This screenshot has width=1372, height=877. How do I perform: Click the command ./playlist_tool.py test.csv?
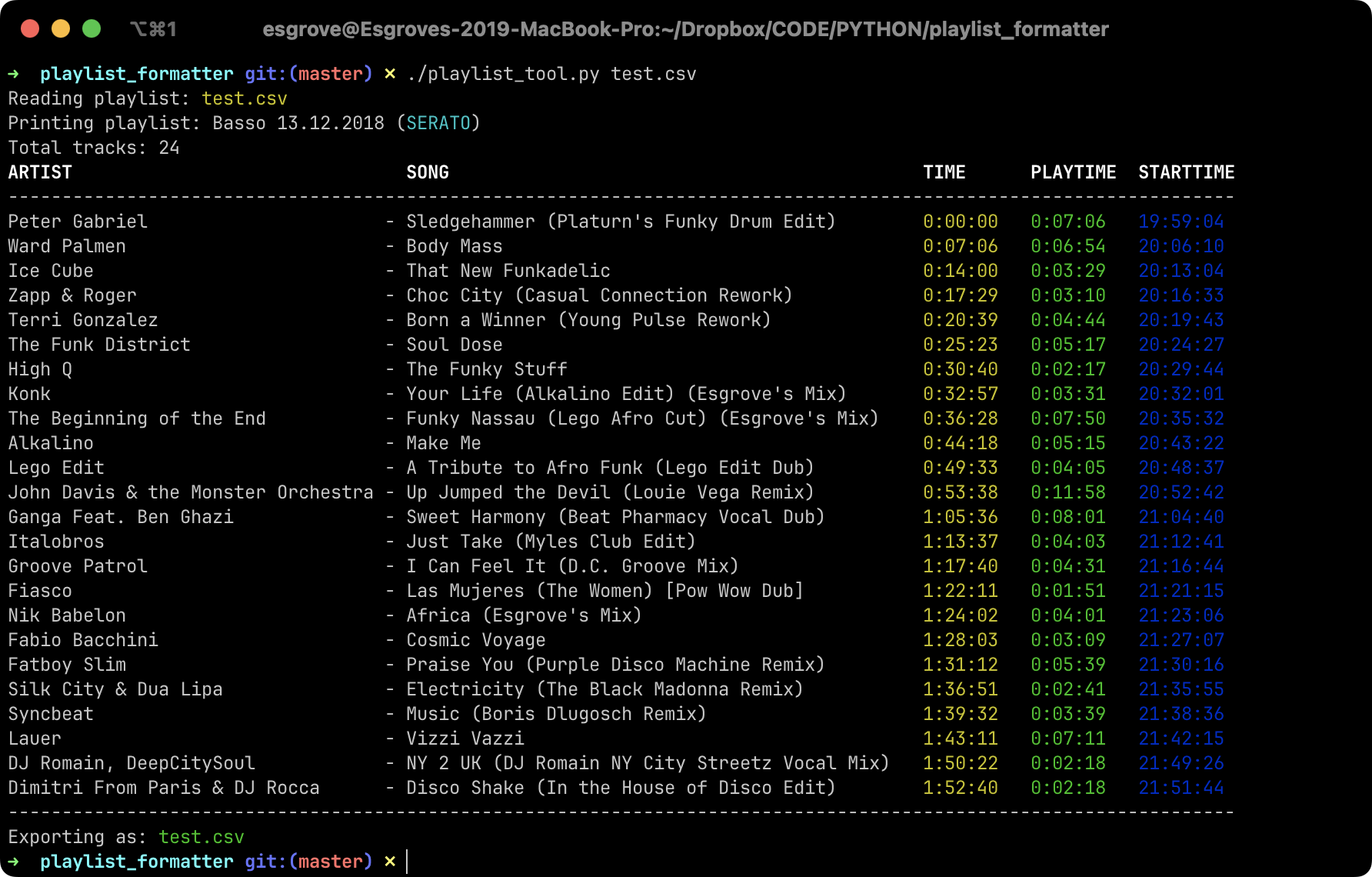pos(551,74)
